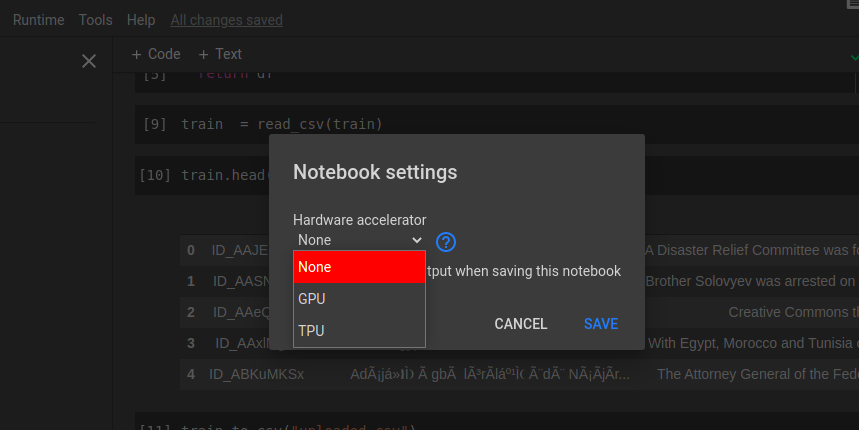Screen dimensions: 859x430
Task: Add a new Code cell
Action: point(156,54)
